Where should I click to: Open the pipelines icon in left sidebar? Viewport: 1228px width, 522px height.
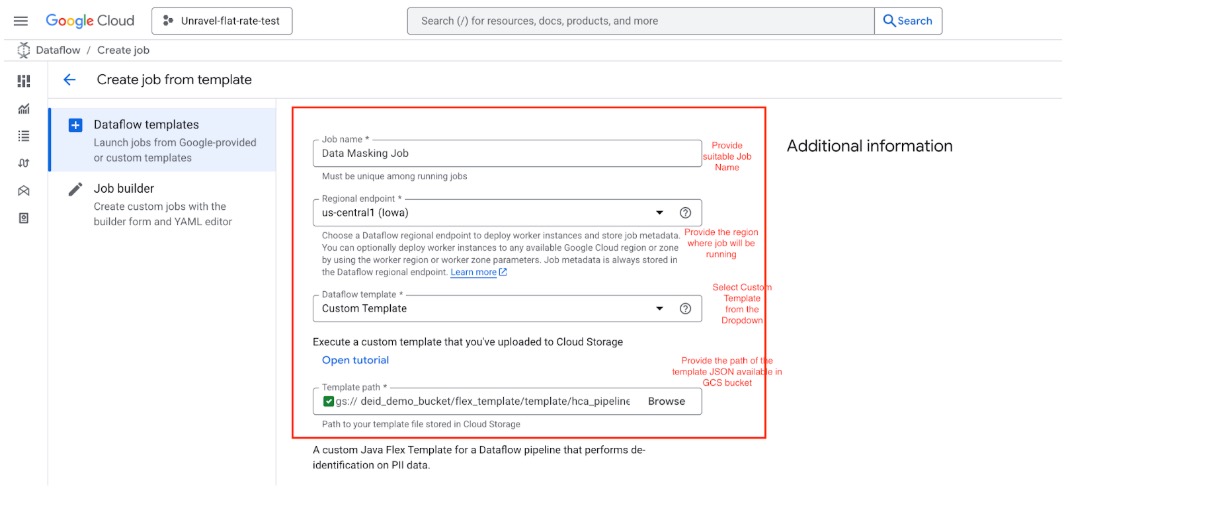[x=24, y=163]
